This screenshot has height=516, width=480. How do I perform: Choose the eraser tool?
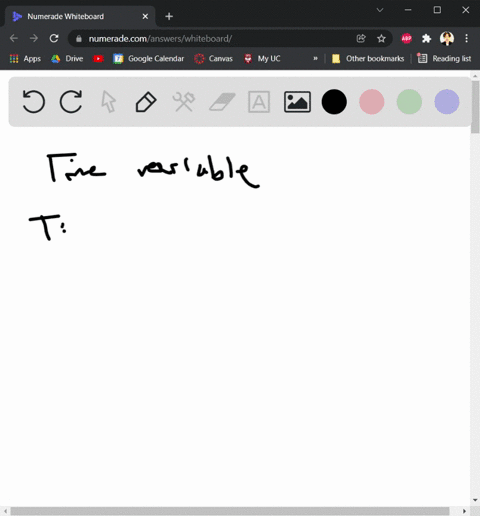(x=222, y=102)
